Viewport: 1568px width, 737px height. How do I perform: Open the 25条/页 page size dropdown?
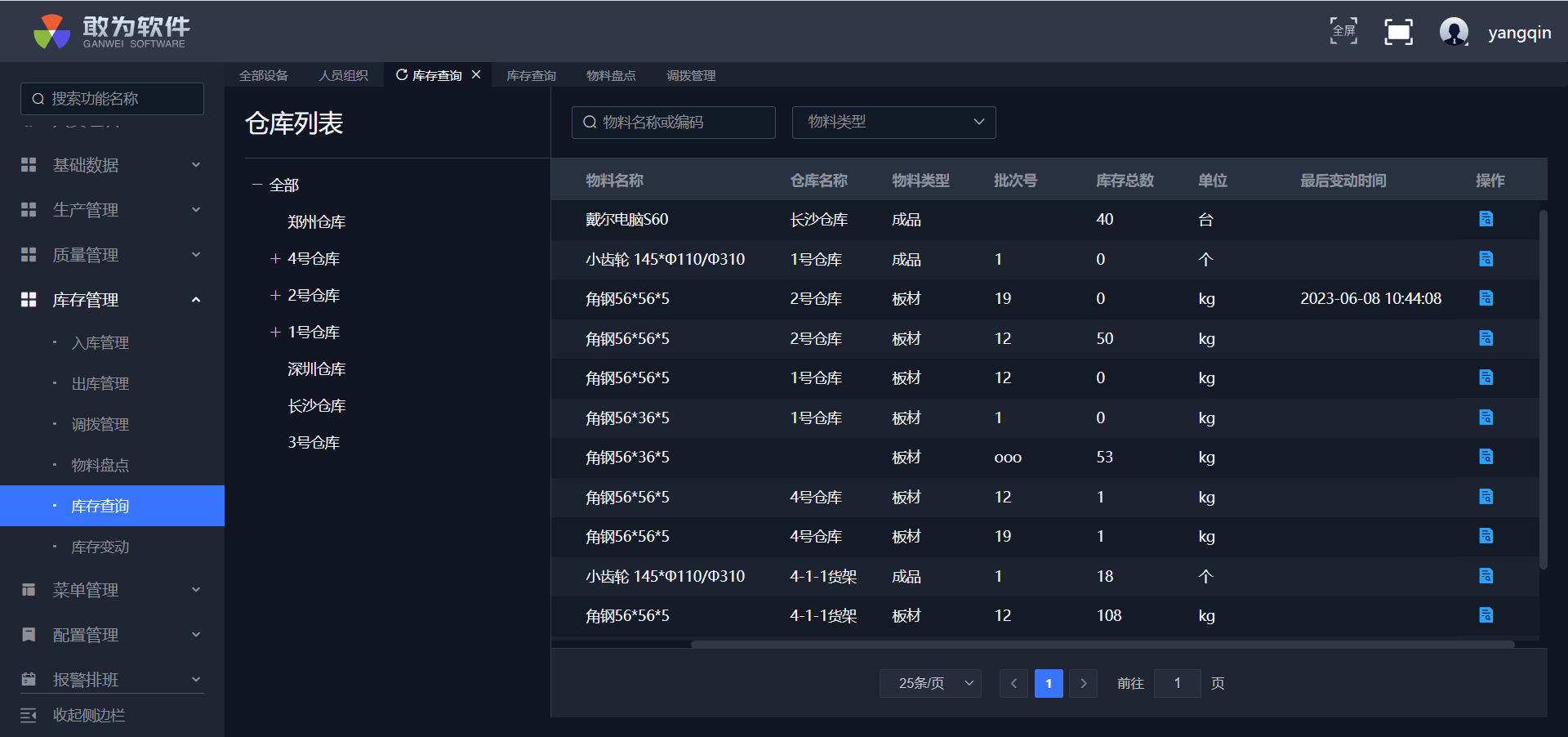click(x=930, y=683)
